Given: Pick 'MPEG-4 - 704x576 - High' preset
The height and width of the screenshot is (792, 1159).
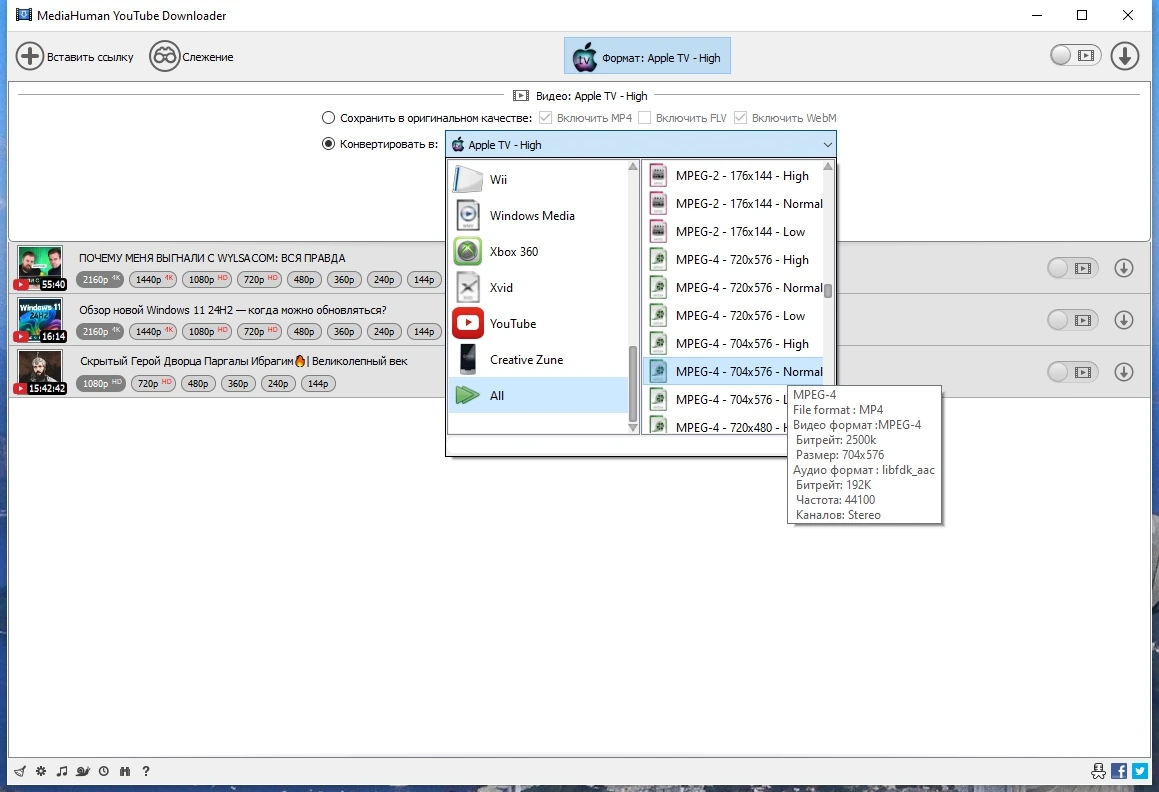Looking at the screenshot, I should 735,344.
